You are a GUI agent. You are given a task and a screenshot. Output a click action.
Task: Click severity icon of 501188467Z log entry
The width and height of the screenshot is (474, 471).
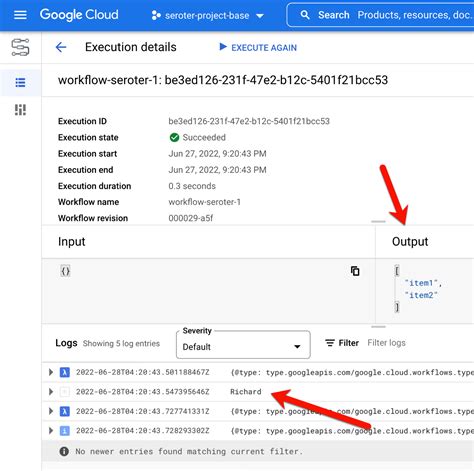click(65, 372)
